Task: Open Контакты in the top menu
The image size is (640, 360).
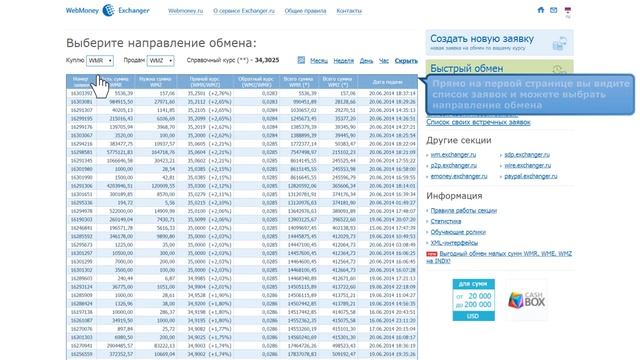Action: point(349,11)
